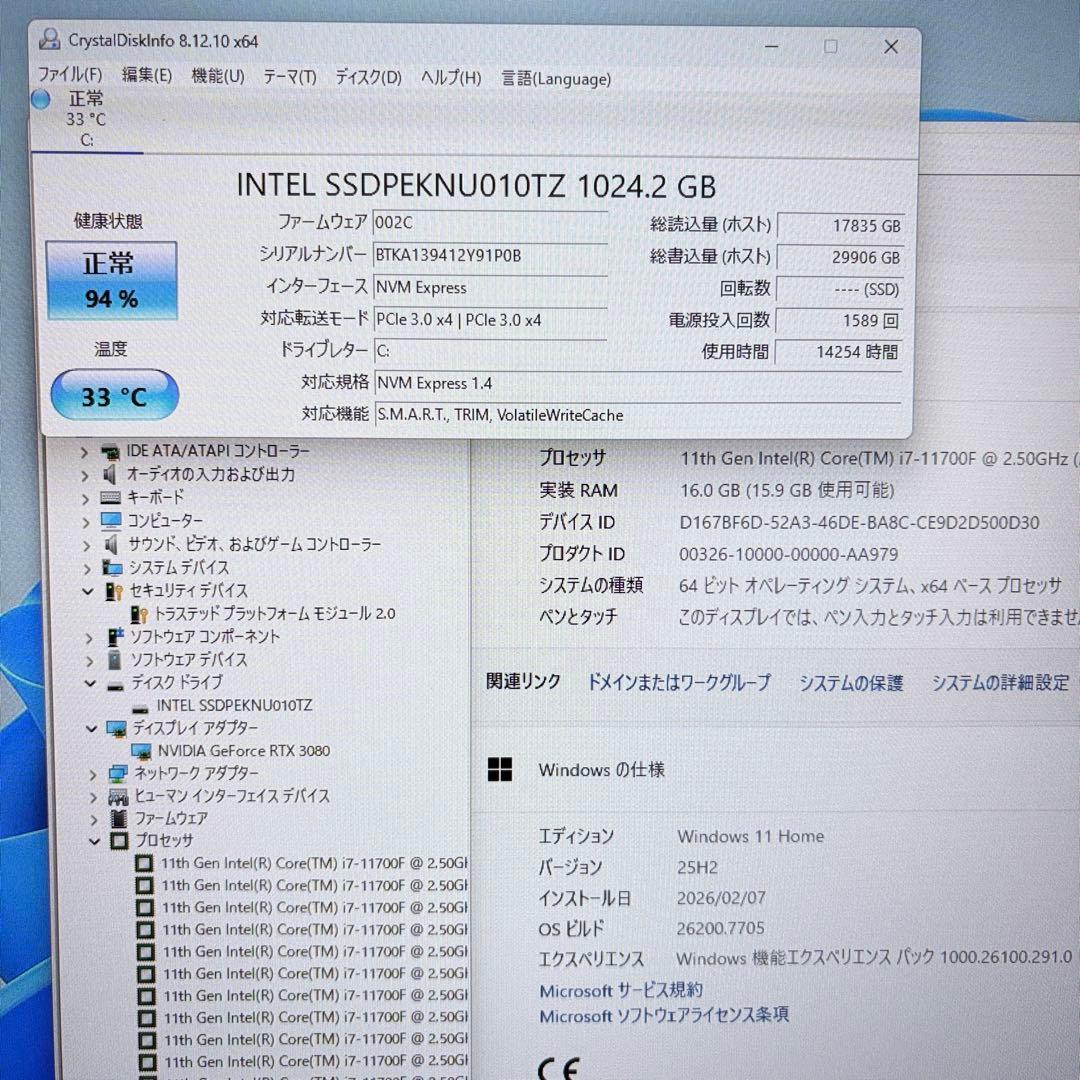Open the 言語(Language) menu
The height and width of the screenshot is (1080, 1080).
556,79
